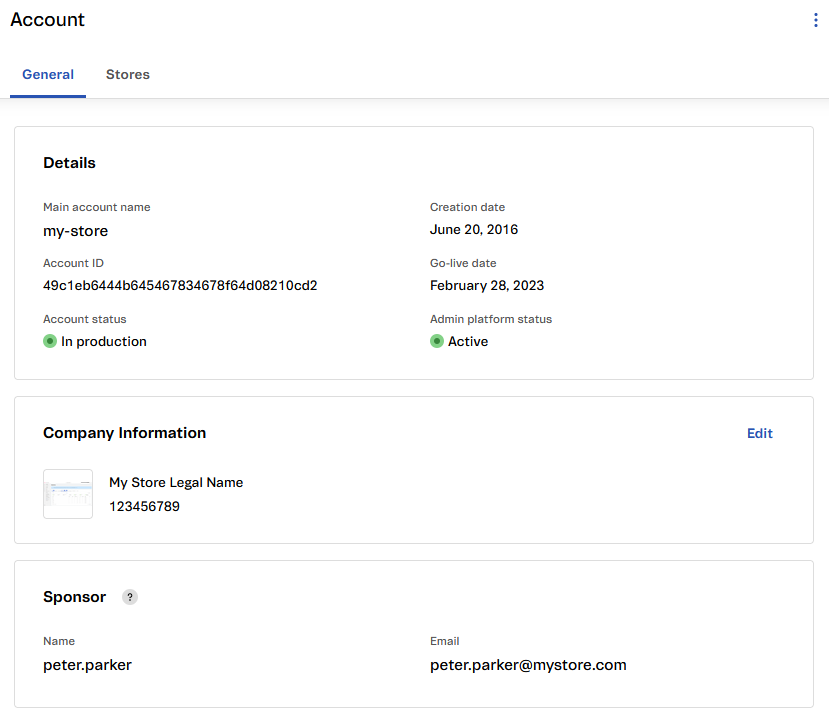
Task: Click the My Store Legal Name text
Action: 176,482
